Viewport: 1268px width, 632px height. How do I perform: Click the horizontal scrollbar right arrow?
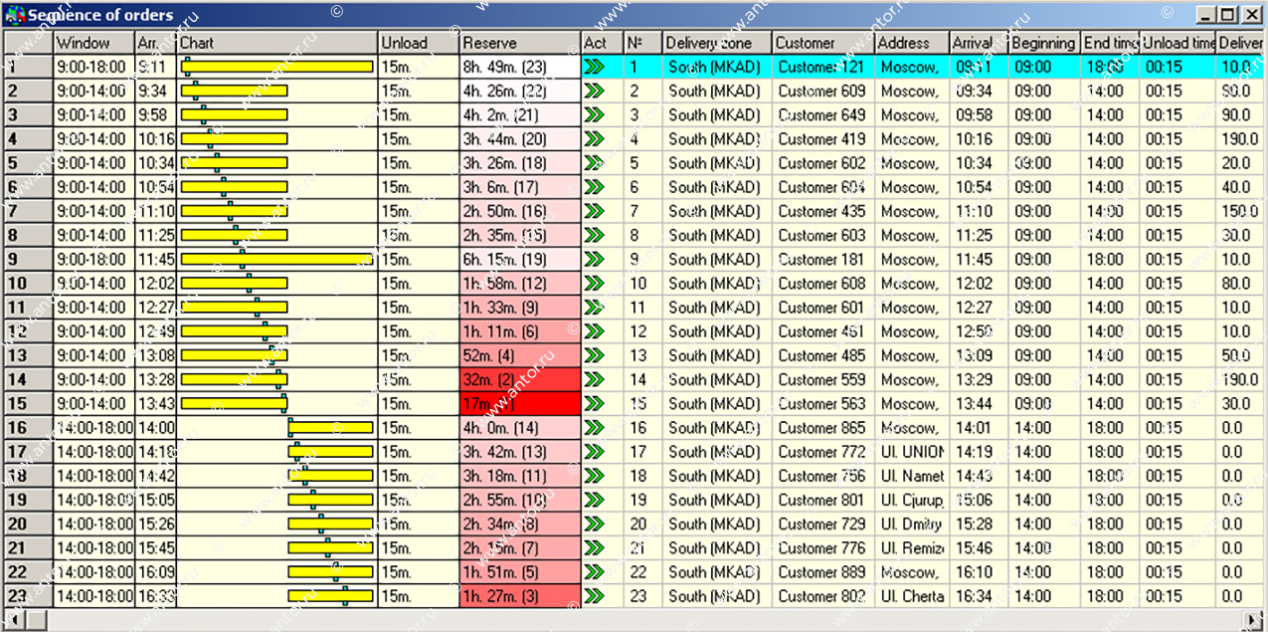[x=1250, y=620]
